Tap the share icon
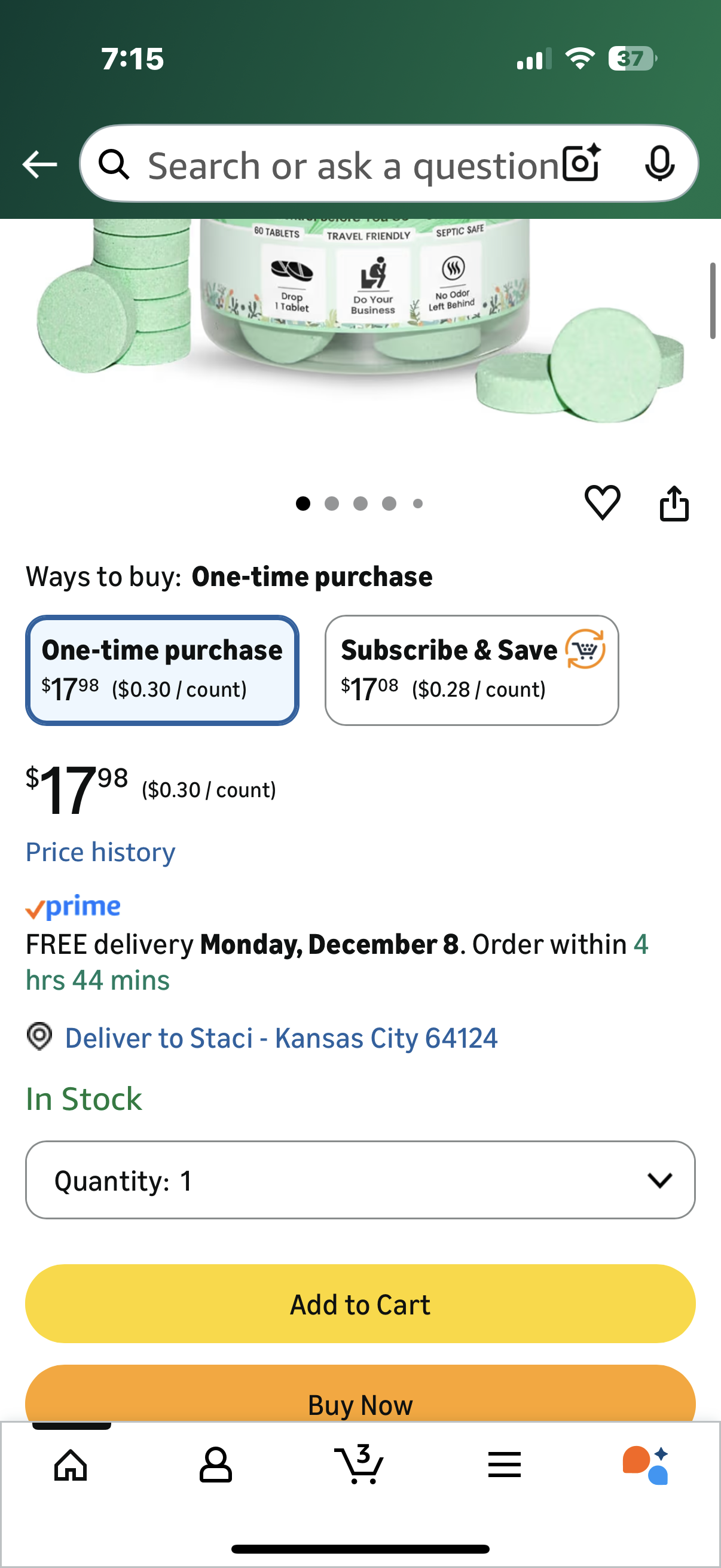Image resolution: width=721 pixels, height=1568 pixels. pos(674,504)
